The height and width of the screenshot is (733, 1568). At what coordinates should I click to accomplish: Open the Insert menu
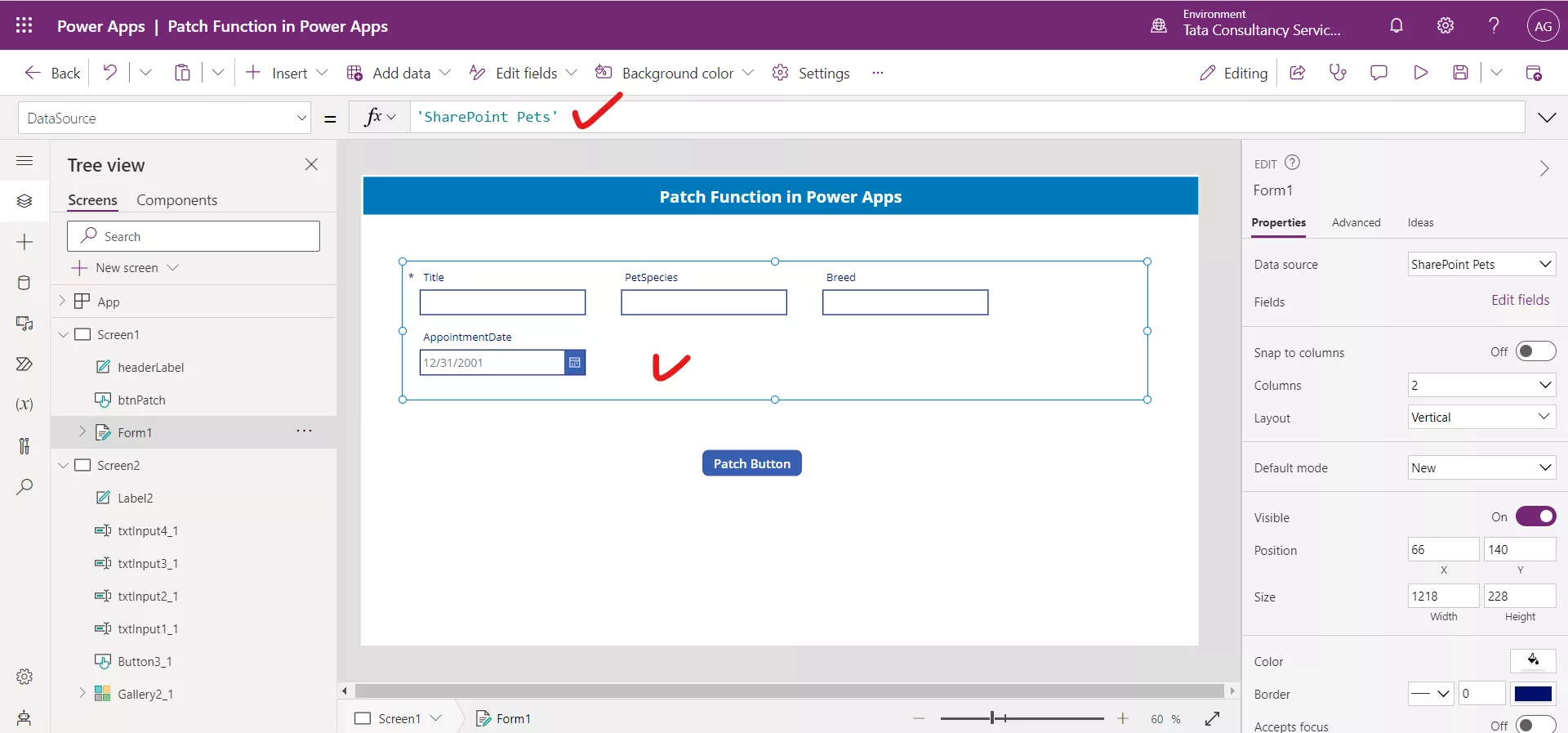287,73
